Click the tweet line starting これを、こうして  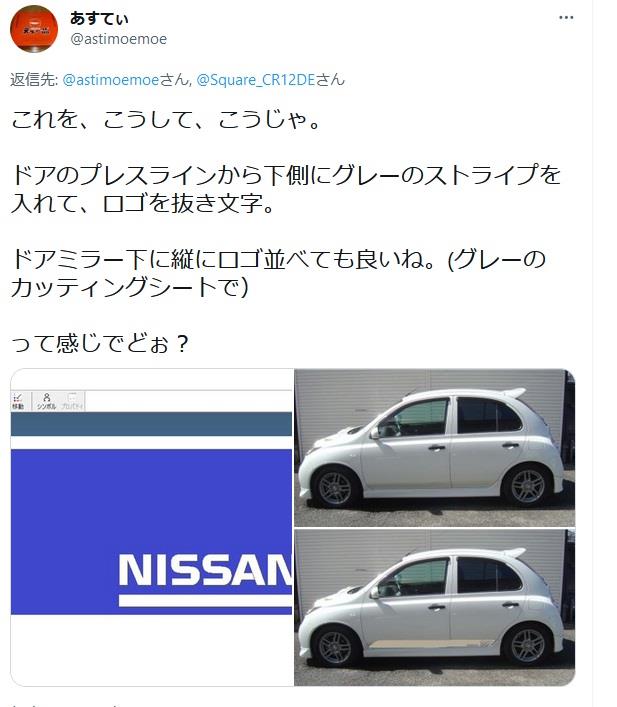[166, 120]
